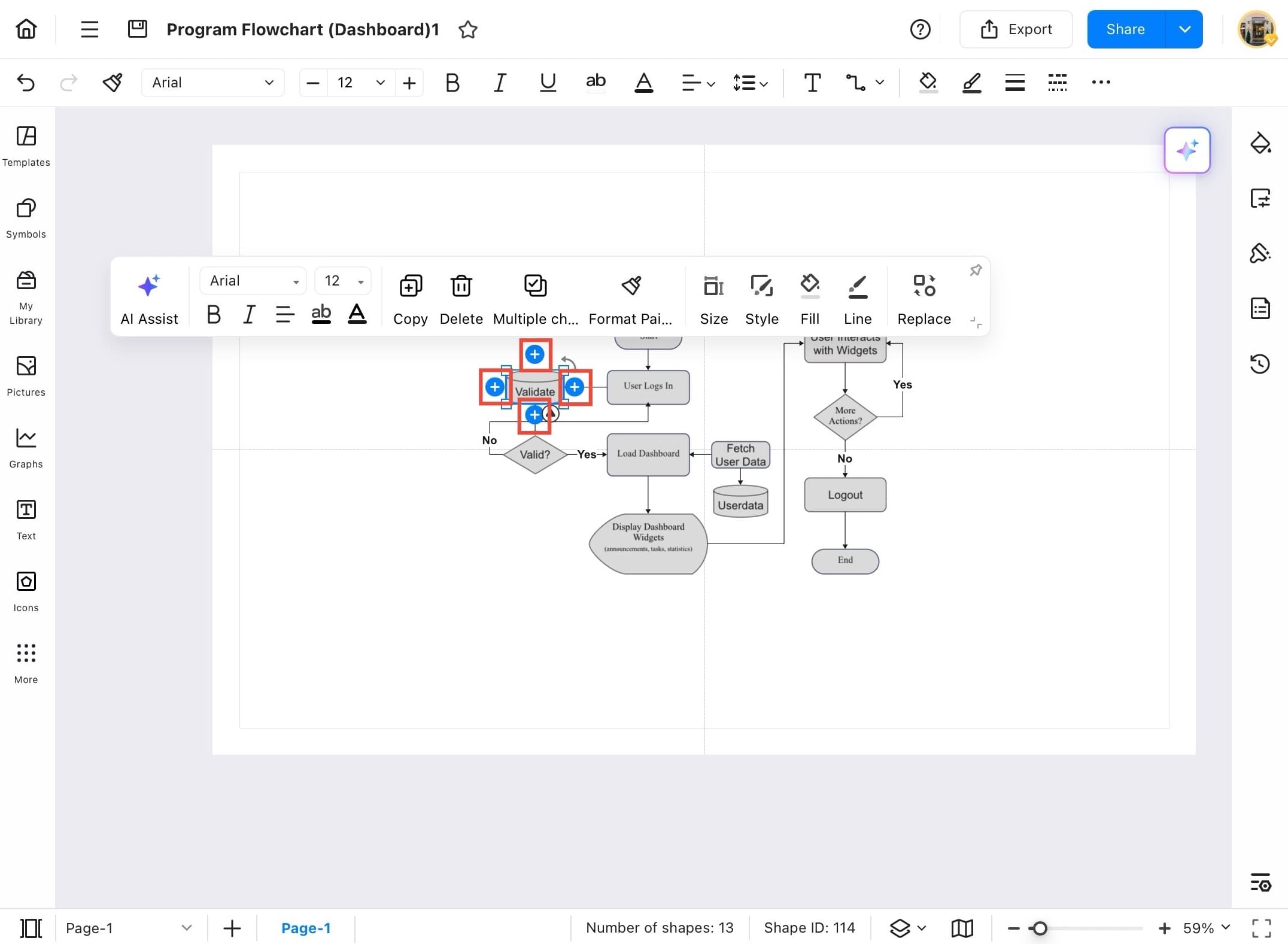The image size is (1288, 944).
Task: Open version history icon in right sidebar
Action: [x=1260, y=363]
